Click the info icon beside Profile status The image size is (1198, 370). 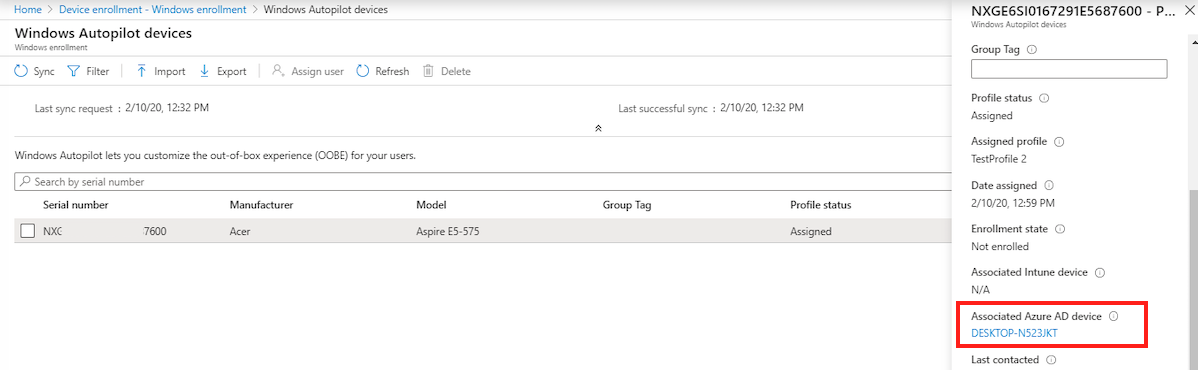(x=1044, y=99)
